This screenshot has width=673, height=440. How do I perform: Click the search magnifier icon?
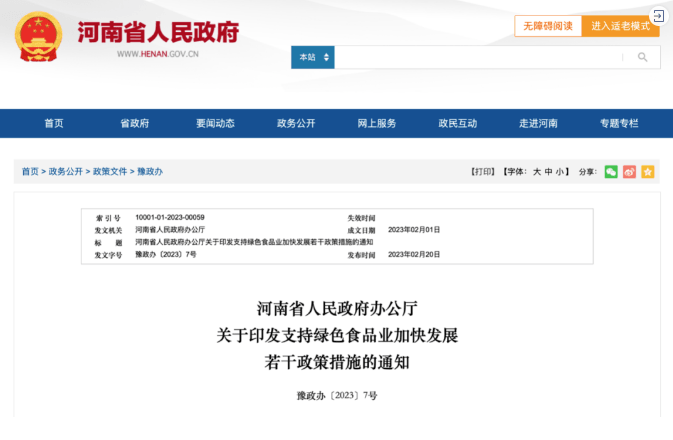pyautogui.click(x=642, y=57)
